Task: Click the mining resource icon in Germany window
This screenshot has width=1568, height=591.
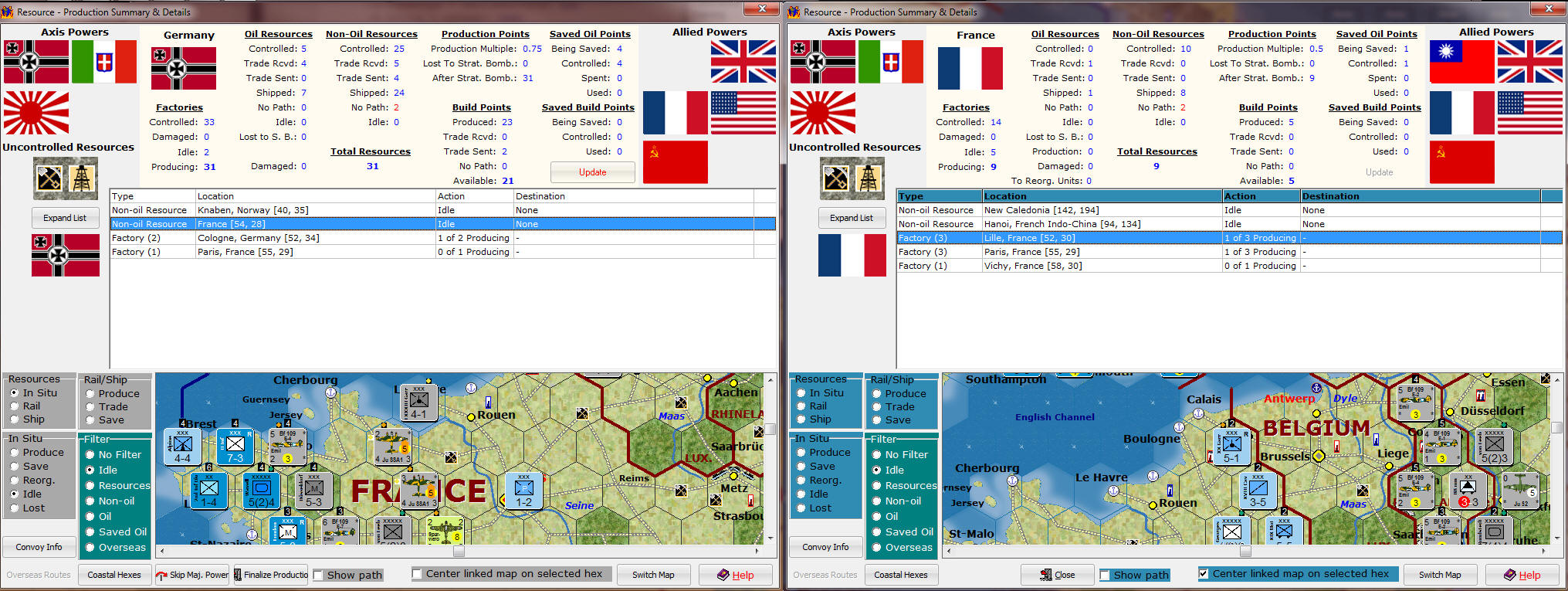Action: (49, 178)
